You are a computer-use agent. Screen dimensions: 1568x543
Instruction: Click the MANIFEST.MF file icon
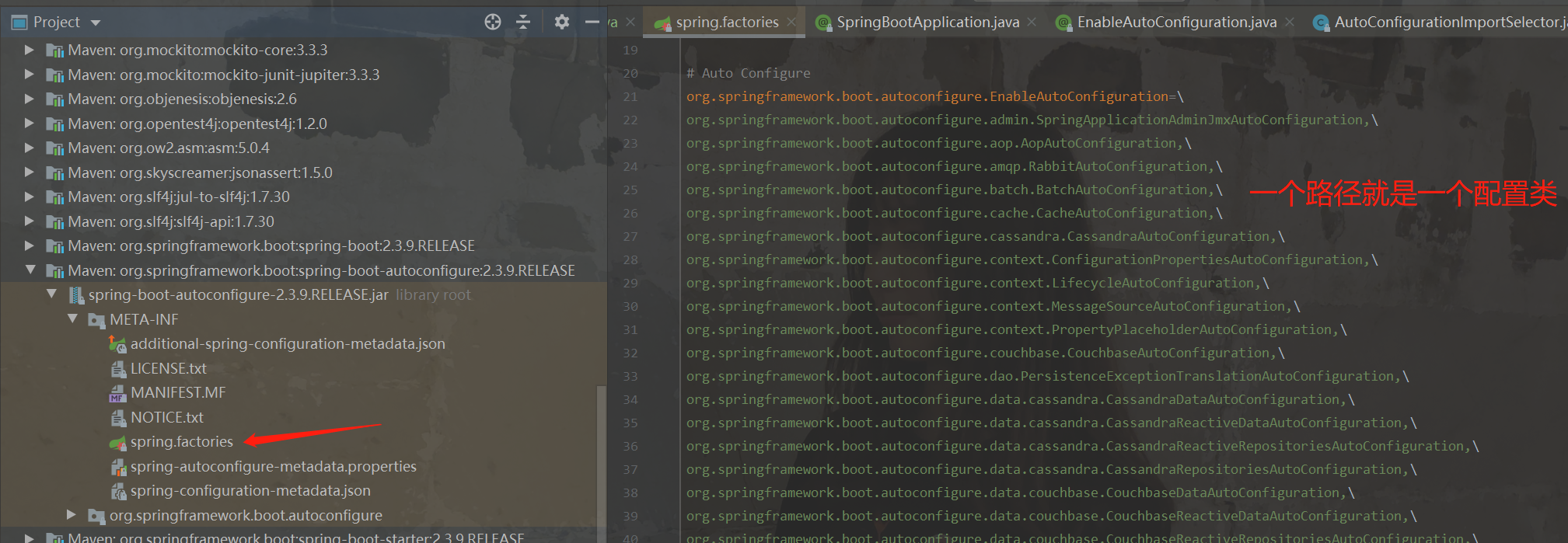point(117,393)
